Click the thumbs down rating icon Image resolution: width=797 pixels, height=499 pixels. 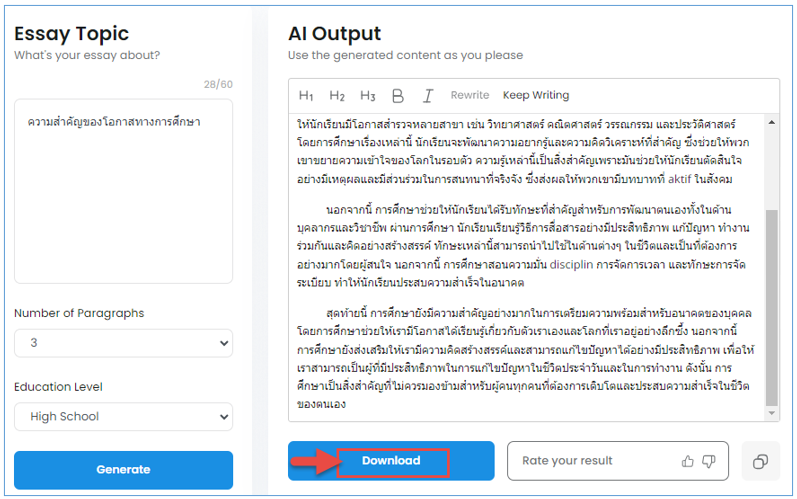[709, 461]
